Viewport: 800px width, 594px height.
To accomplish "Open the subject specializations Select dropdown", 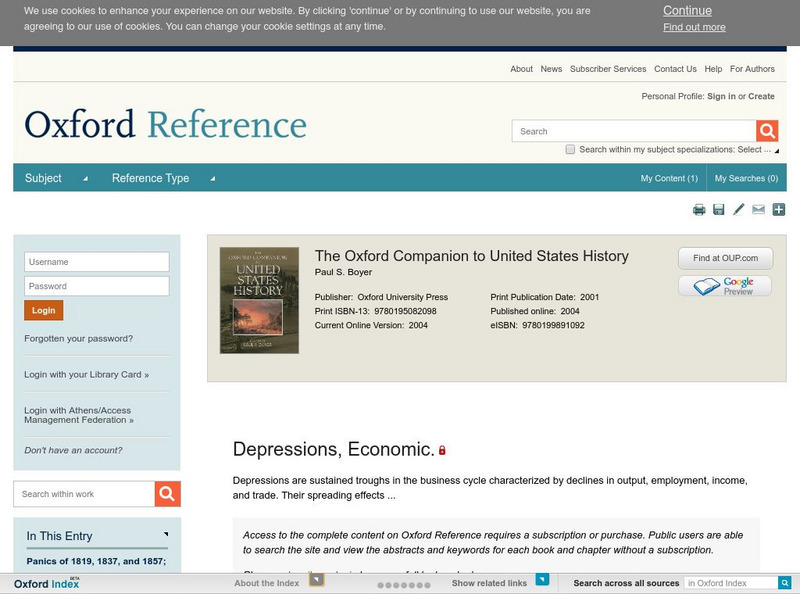I will point(758,150).
